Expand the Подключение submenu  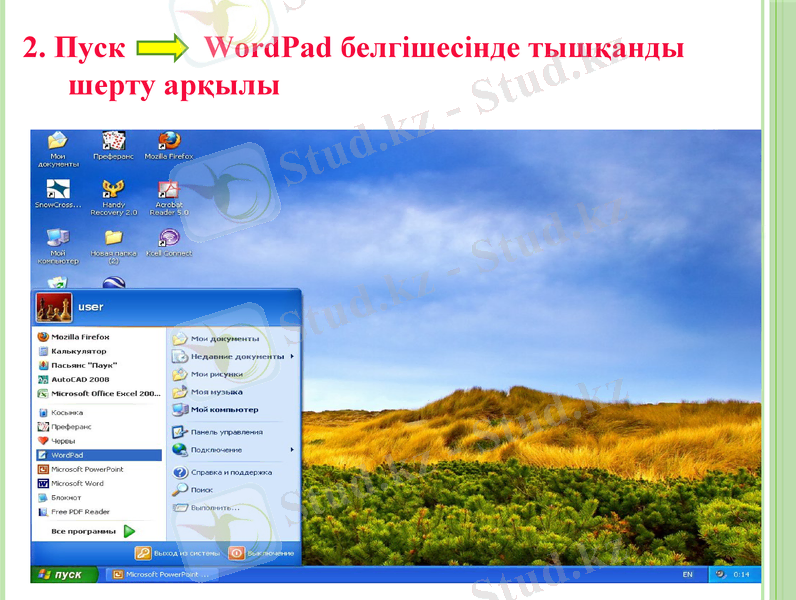click(x=233, y=450)
